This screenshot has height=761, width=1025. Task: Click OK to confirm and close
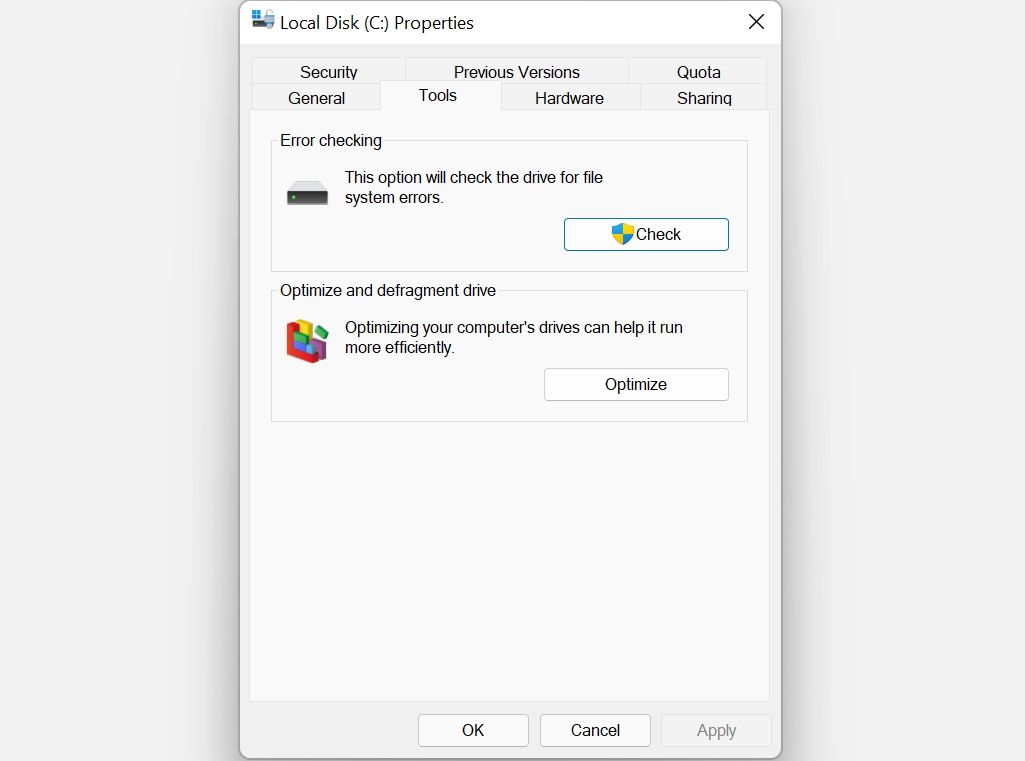tap(473, 730)
